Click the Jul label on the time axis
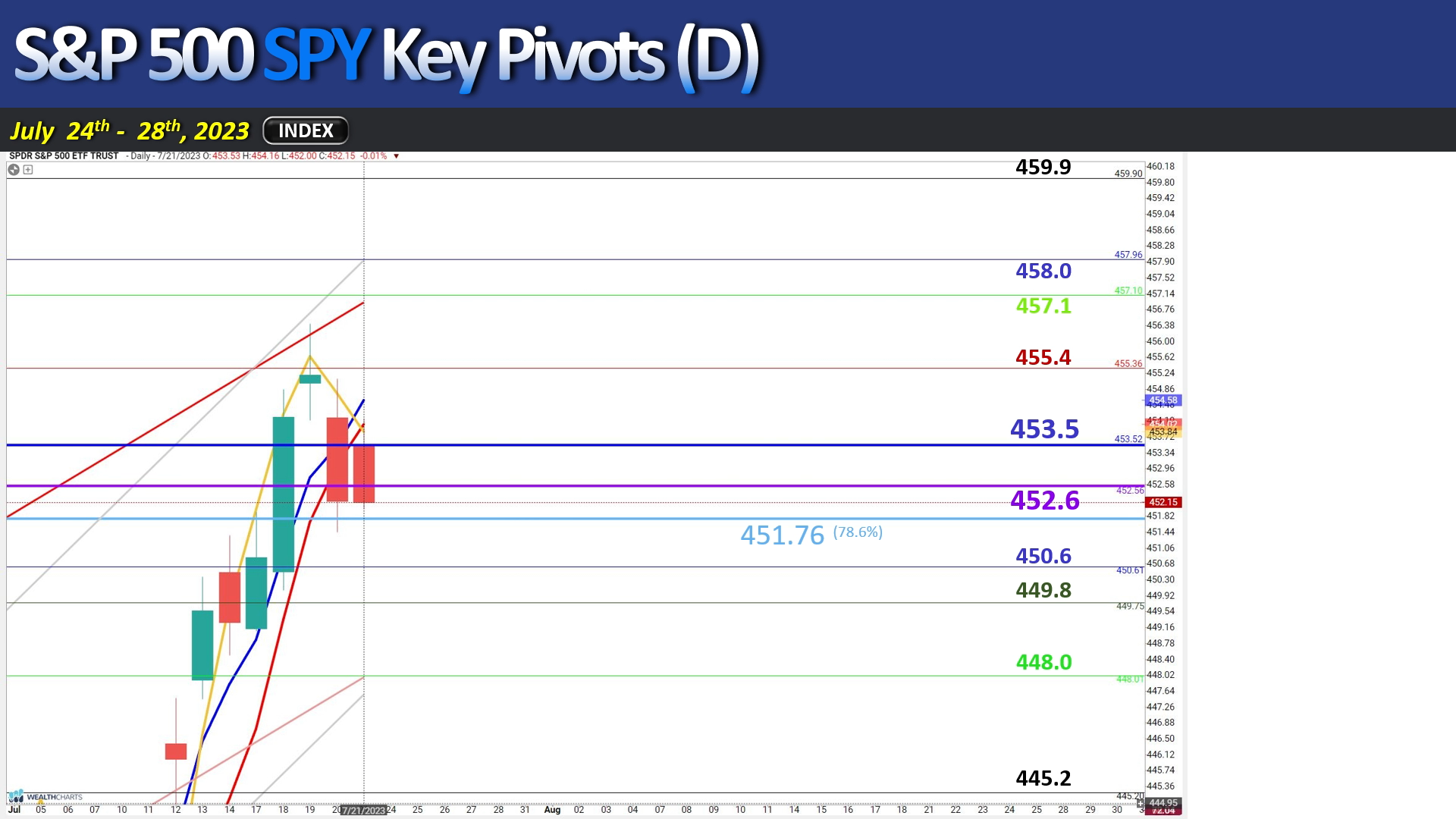Screen dimensions: 1456x819 pos(14,810)
